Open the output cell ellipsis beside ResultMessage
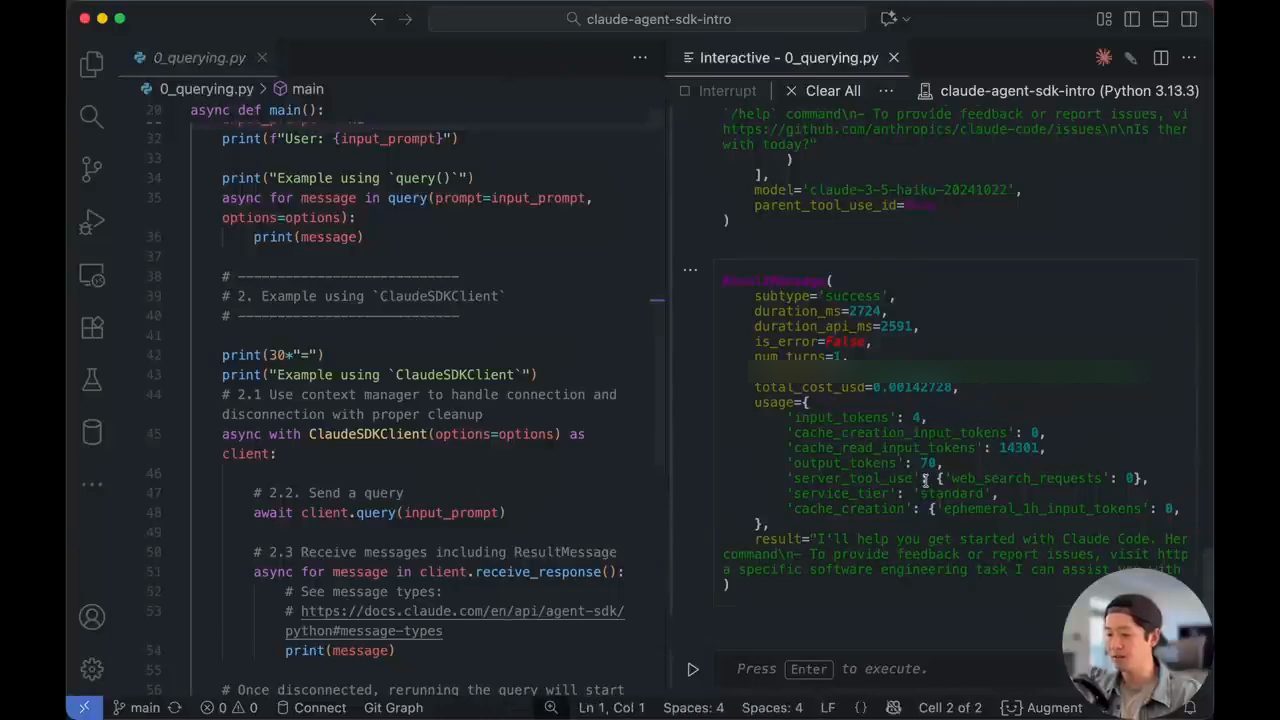The image size is (1280, 720). (x=690, y=270)
